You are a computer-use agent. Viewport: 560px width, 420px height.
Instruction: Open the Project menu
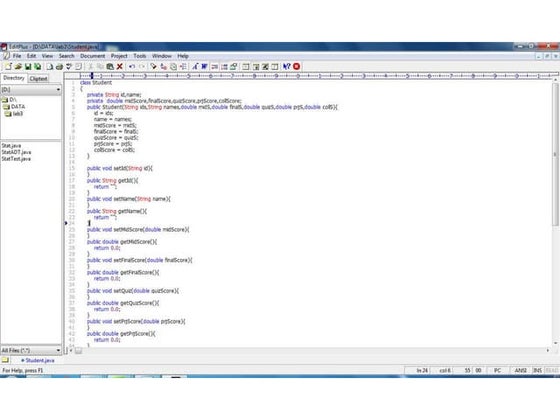click(119, 56)
